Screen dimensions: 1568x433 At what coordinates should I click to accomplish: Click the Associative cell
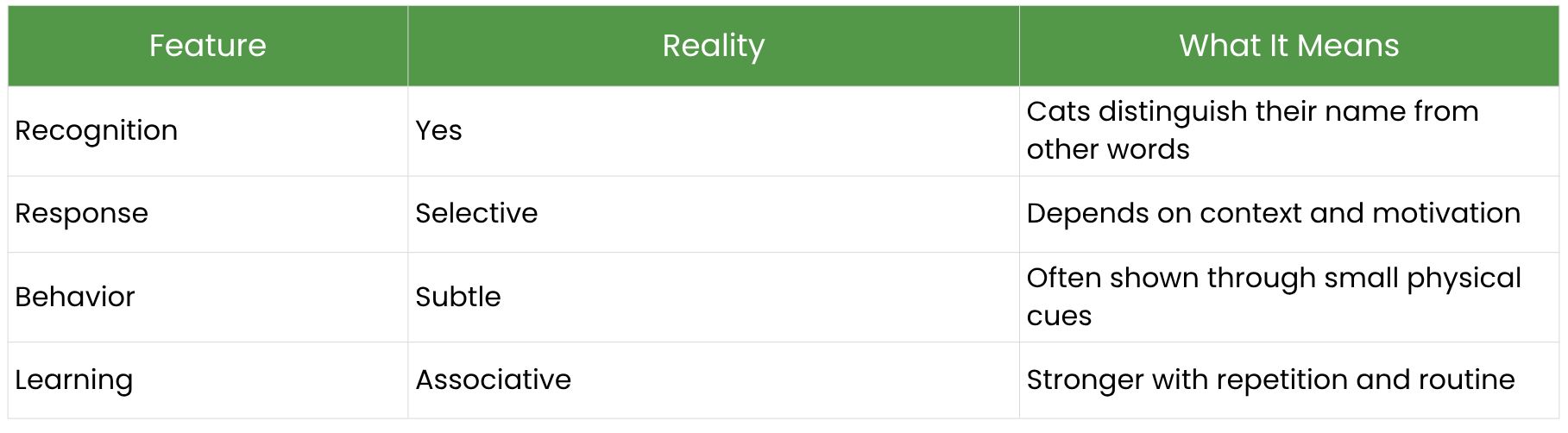494,380
